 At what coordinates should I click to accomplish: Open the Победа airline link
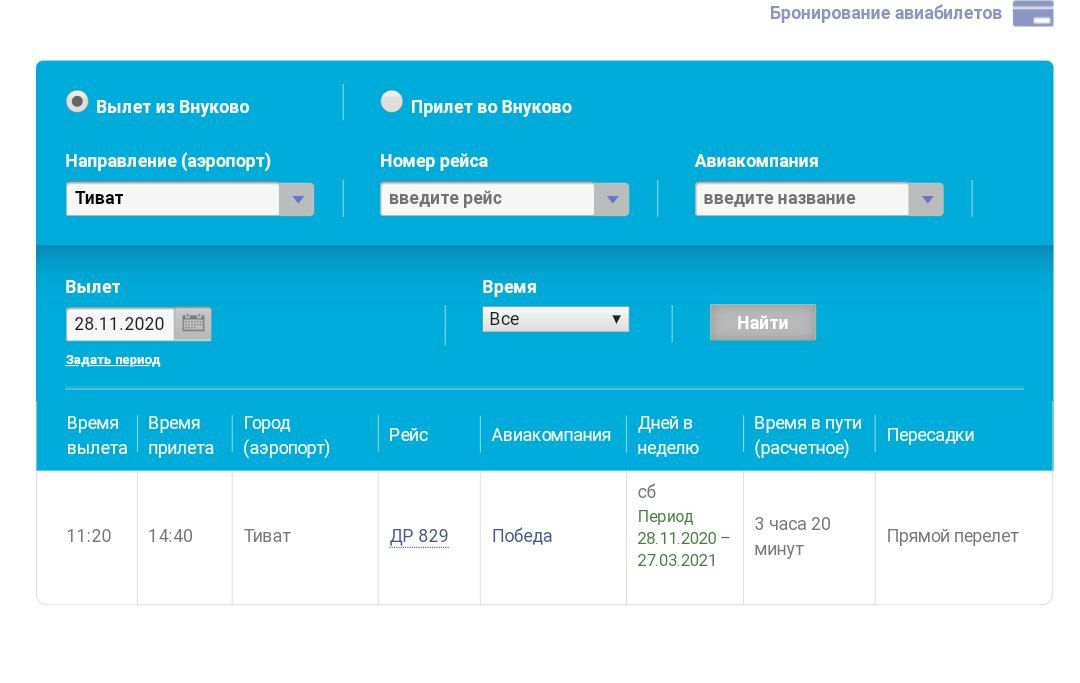click(522, 536)
